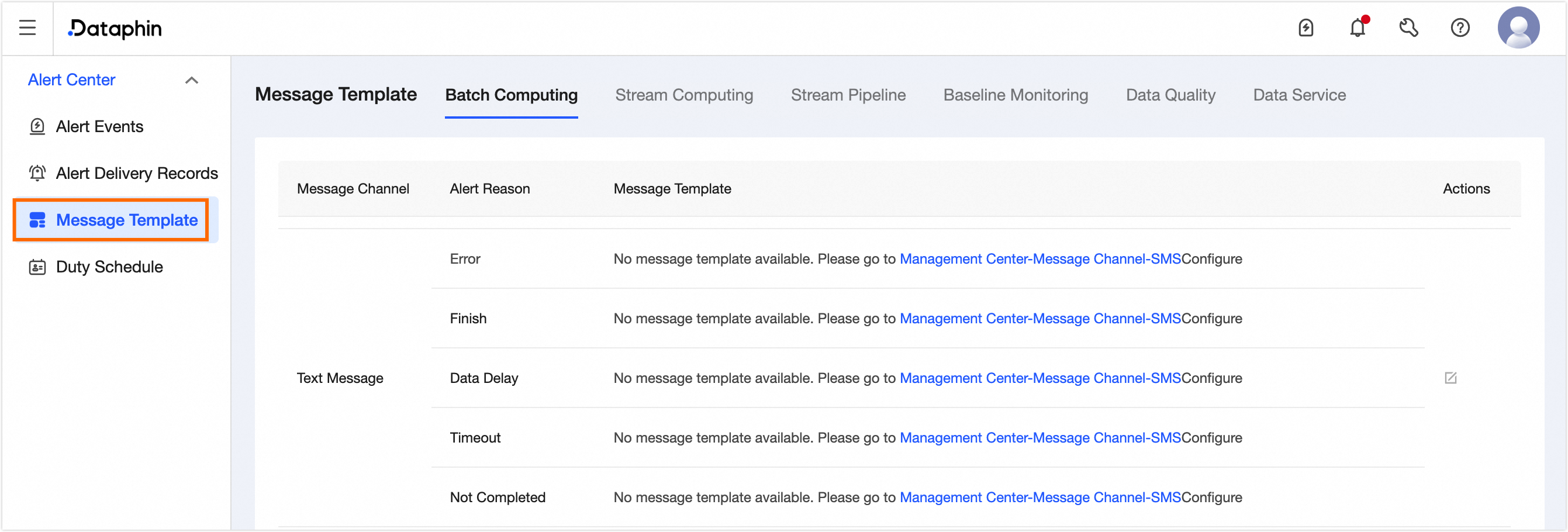Select the Not Completed alert reason cell
Image resolution: width=1568 pixels, height=532 pixels.
[x=498, y=498]
